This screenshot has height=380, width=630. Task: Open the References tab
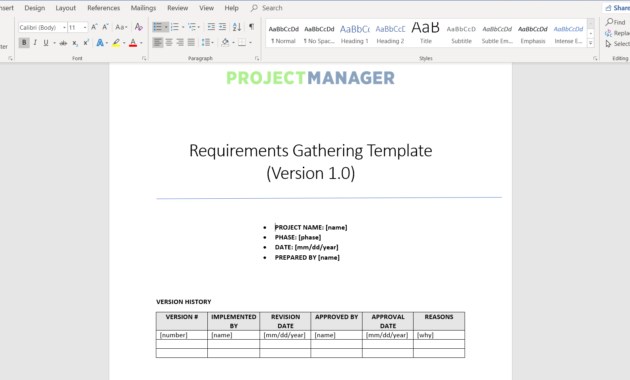tap(104, 8)
